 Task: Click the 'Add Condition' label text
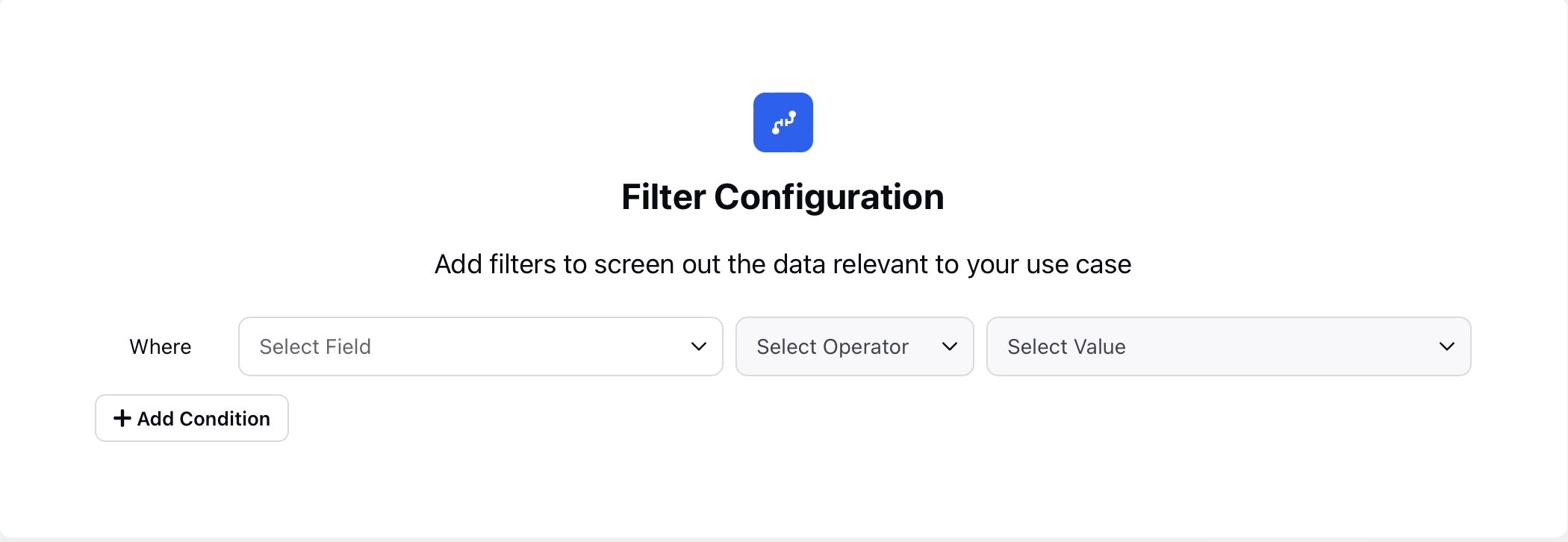pyautogui.click(x=204, y=419)
